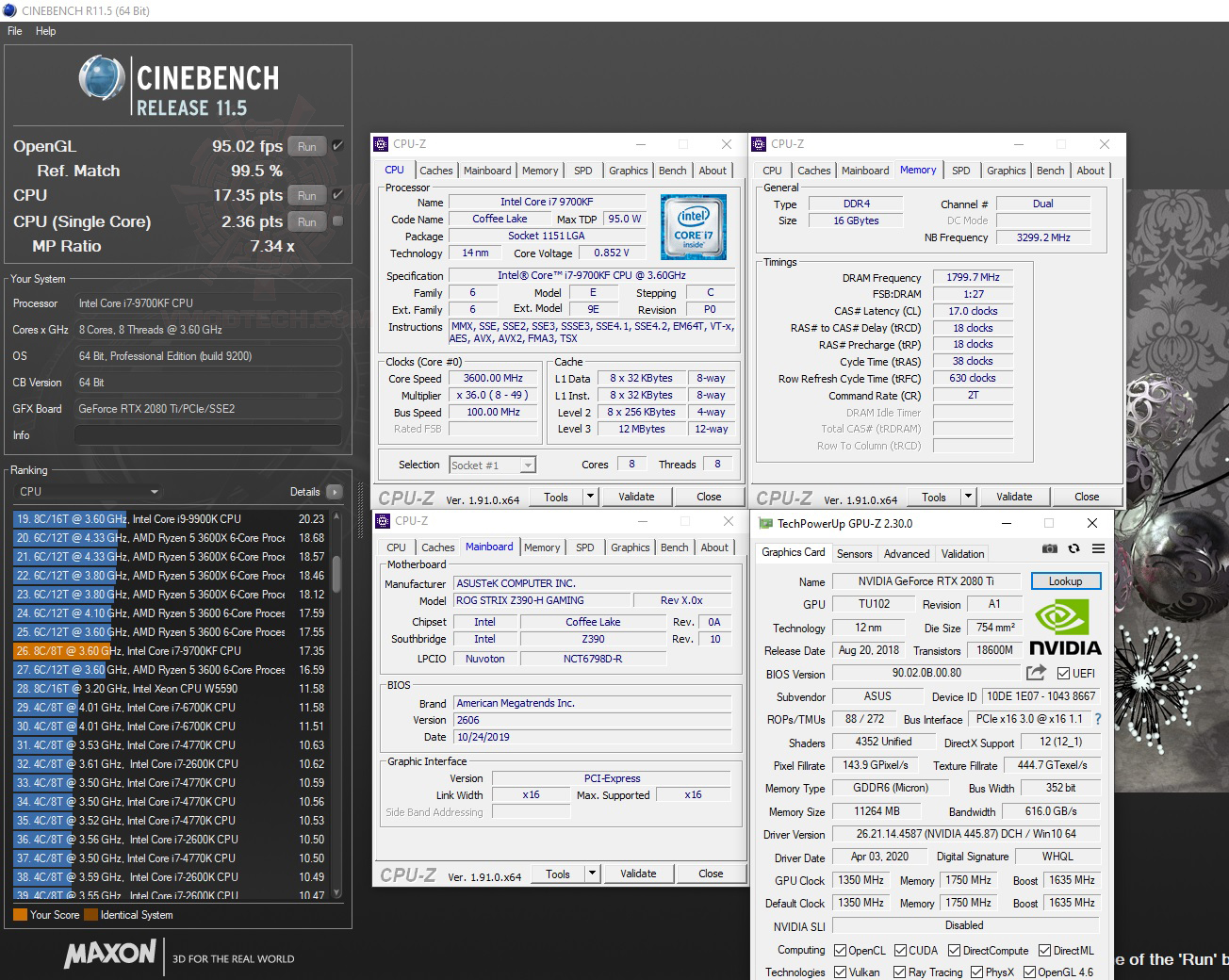The height and width of the screenshot is (980, 1229).
Task: Click the Details arrow icon in Ranking
Action: tap(334, 492)
